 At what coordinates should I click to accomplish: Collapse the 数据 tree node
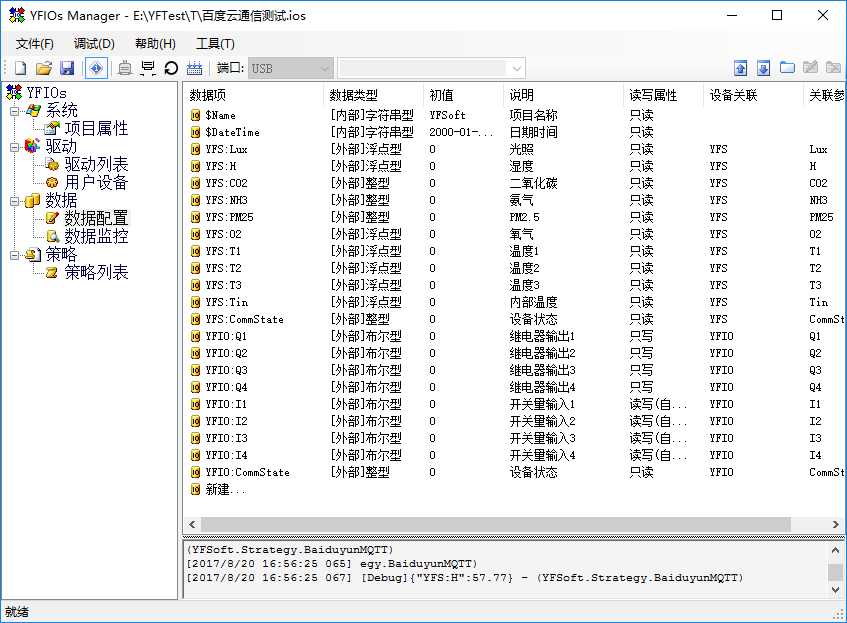pyautogui.click(x=15, y=201)
